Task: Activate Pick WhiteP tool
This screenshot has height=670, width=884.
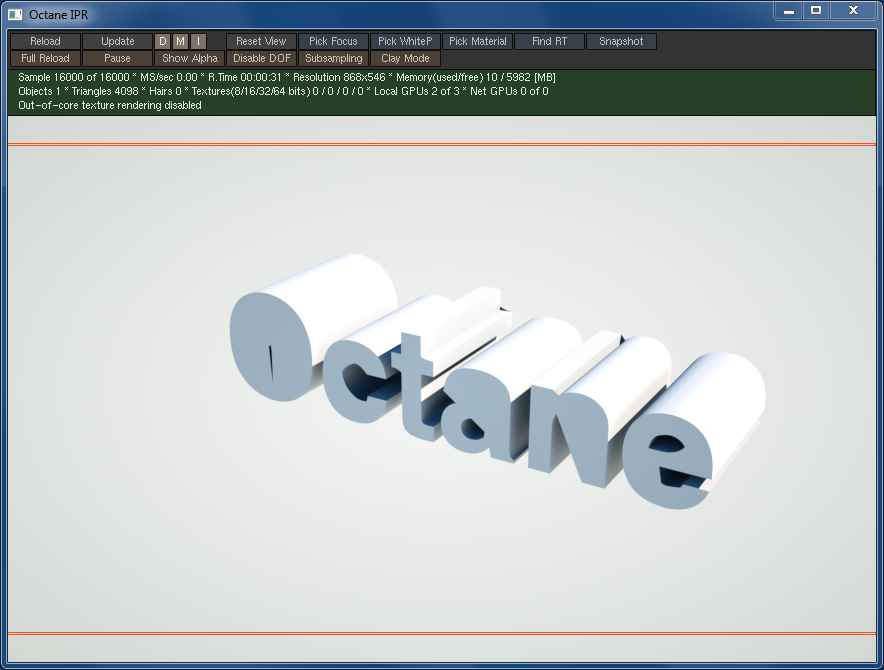Action: [405, 41]
